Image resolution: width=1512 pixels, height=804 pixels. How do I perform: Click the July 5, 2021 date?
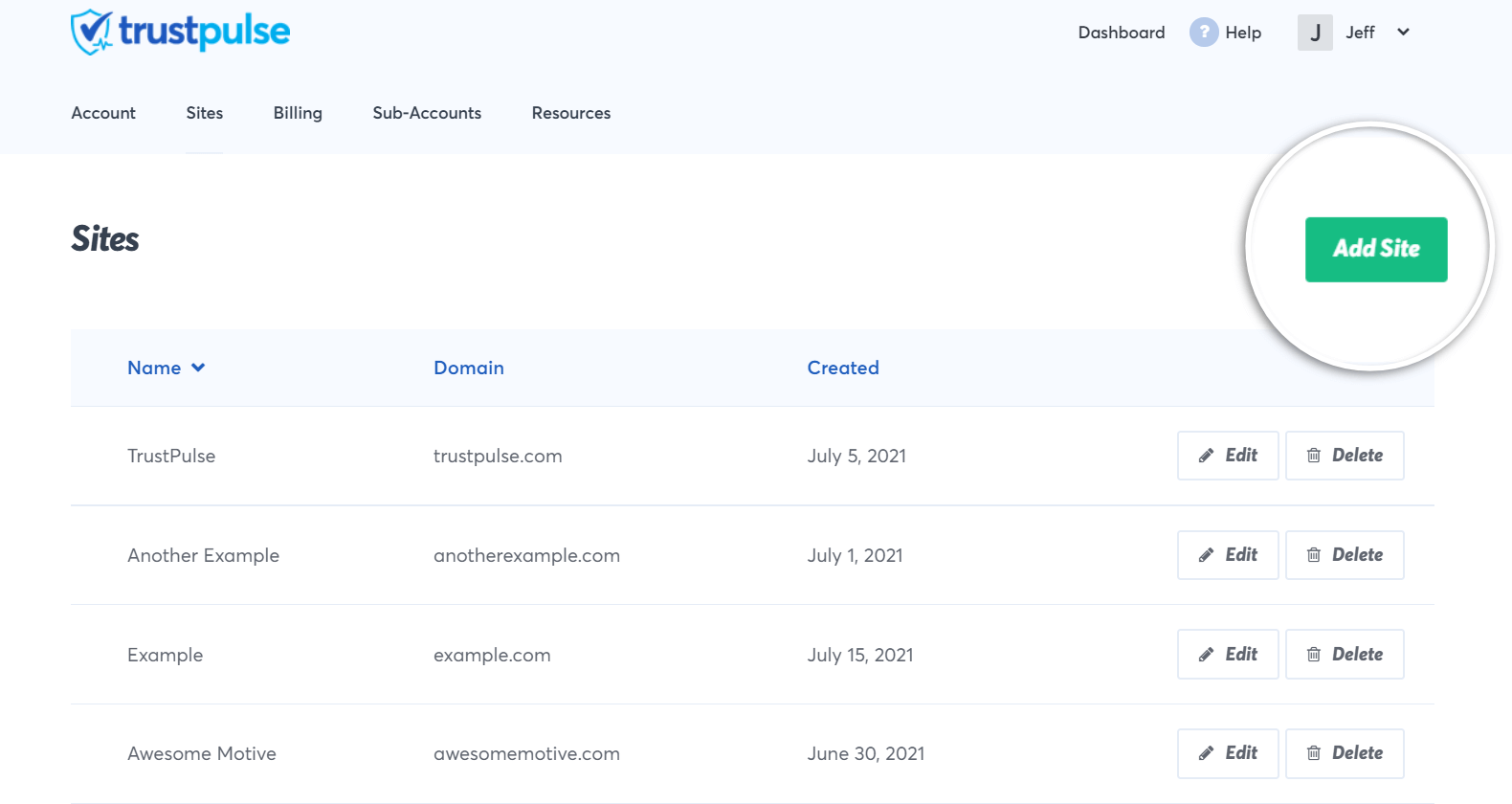click(856, 457)
